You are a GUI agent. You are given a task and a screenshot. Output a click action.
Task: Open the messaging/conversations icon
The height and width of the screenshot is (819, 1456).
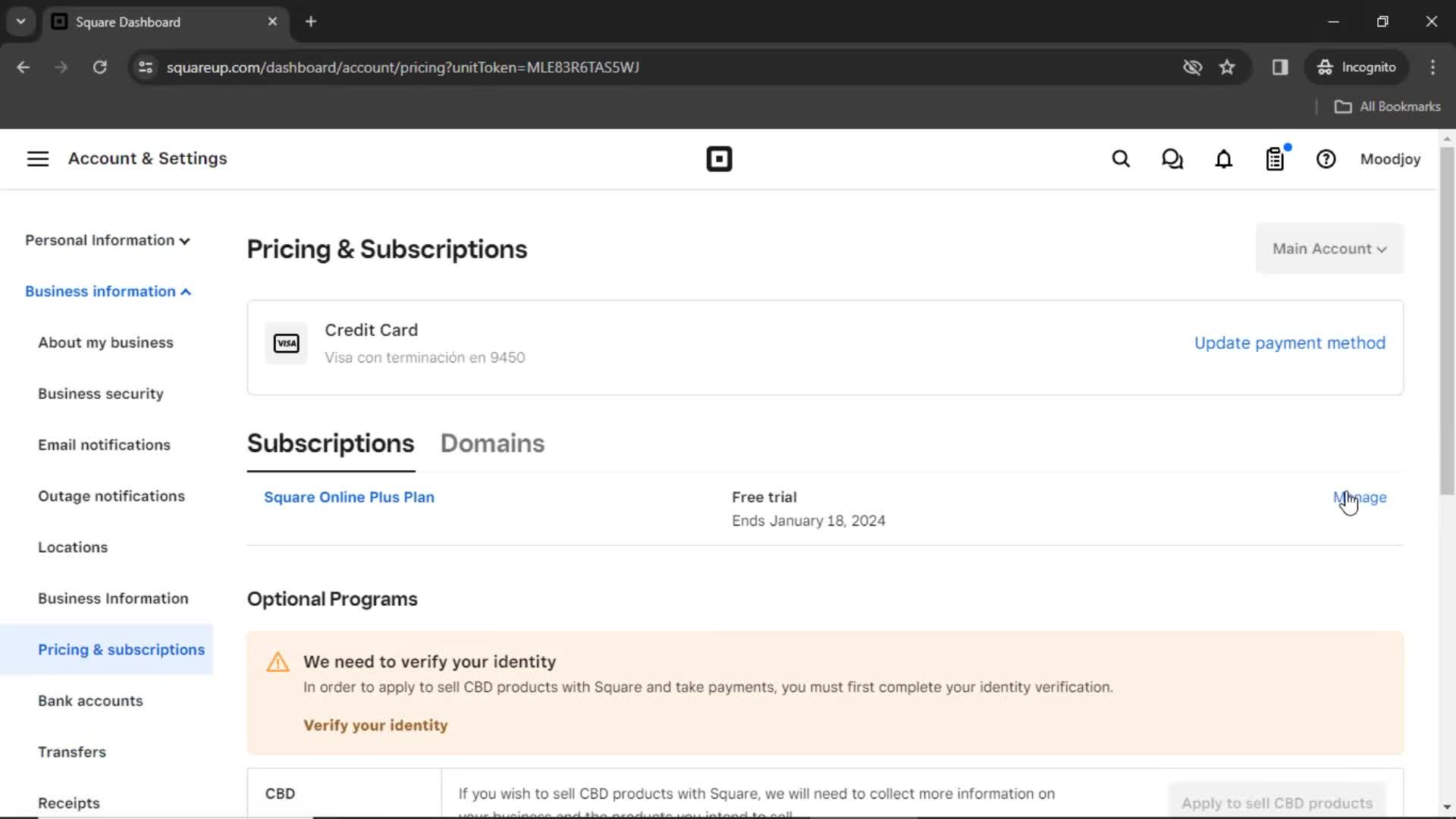point(1172,158)
